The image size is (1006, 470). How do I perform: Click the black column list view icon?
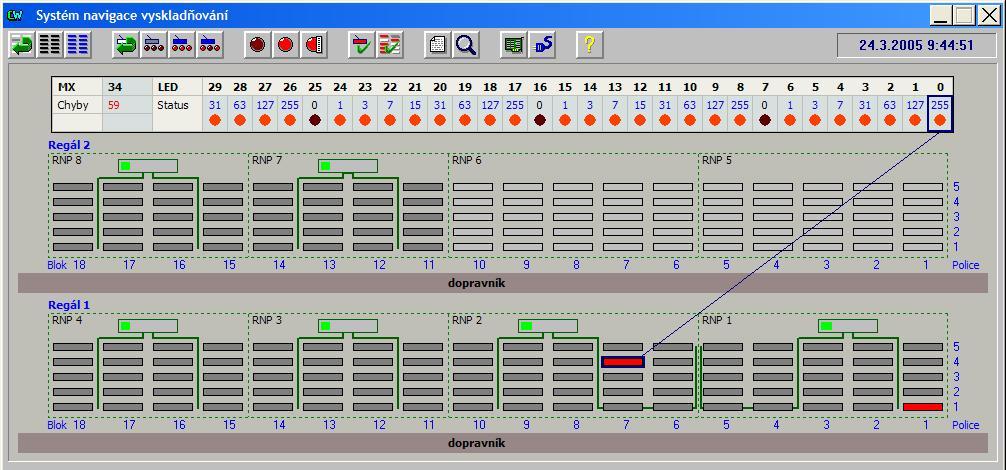click(x=49, y=45)
